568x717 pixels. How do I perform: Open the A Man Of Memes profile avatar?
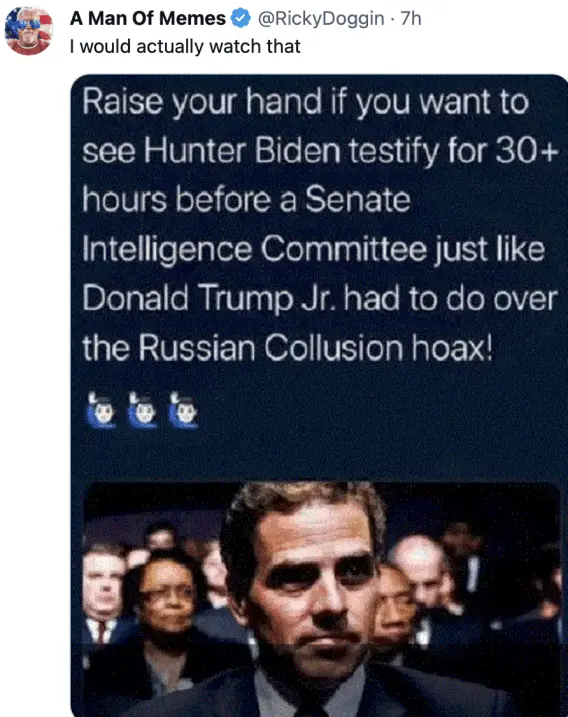(x=29, y=31)
